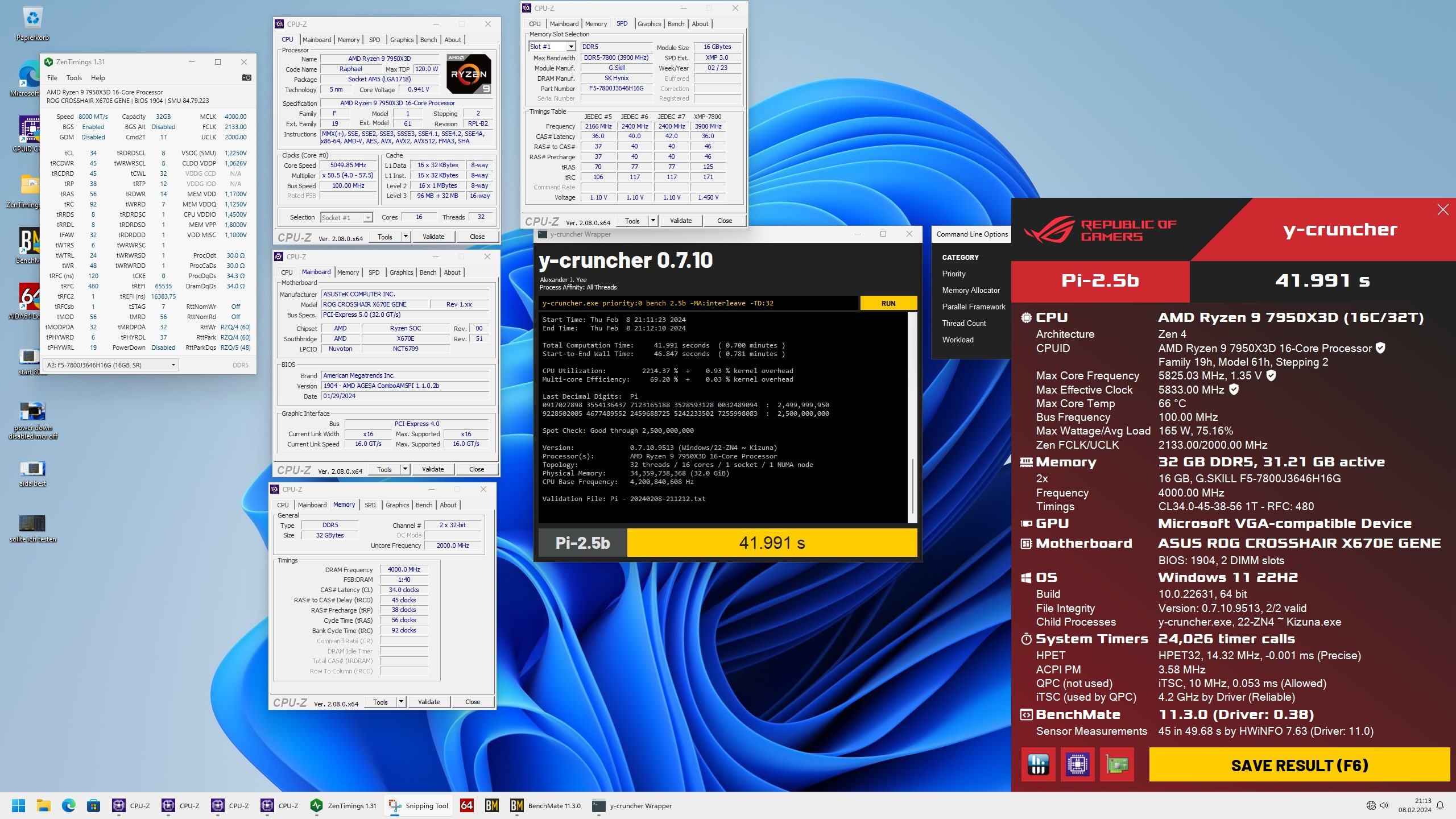Open the Socket #1 selection dropdown
Viewport: 1456px width, 819px height.
point(368,217)
